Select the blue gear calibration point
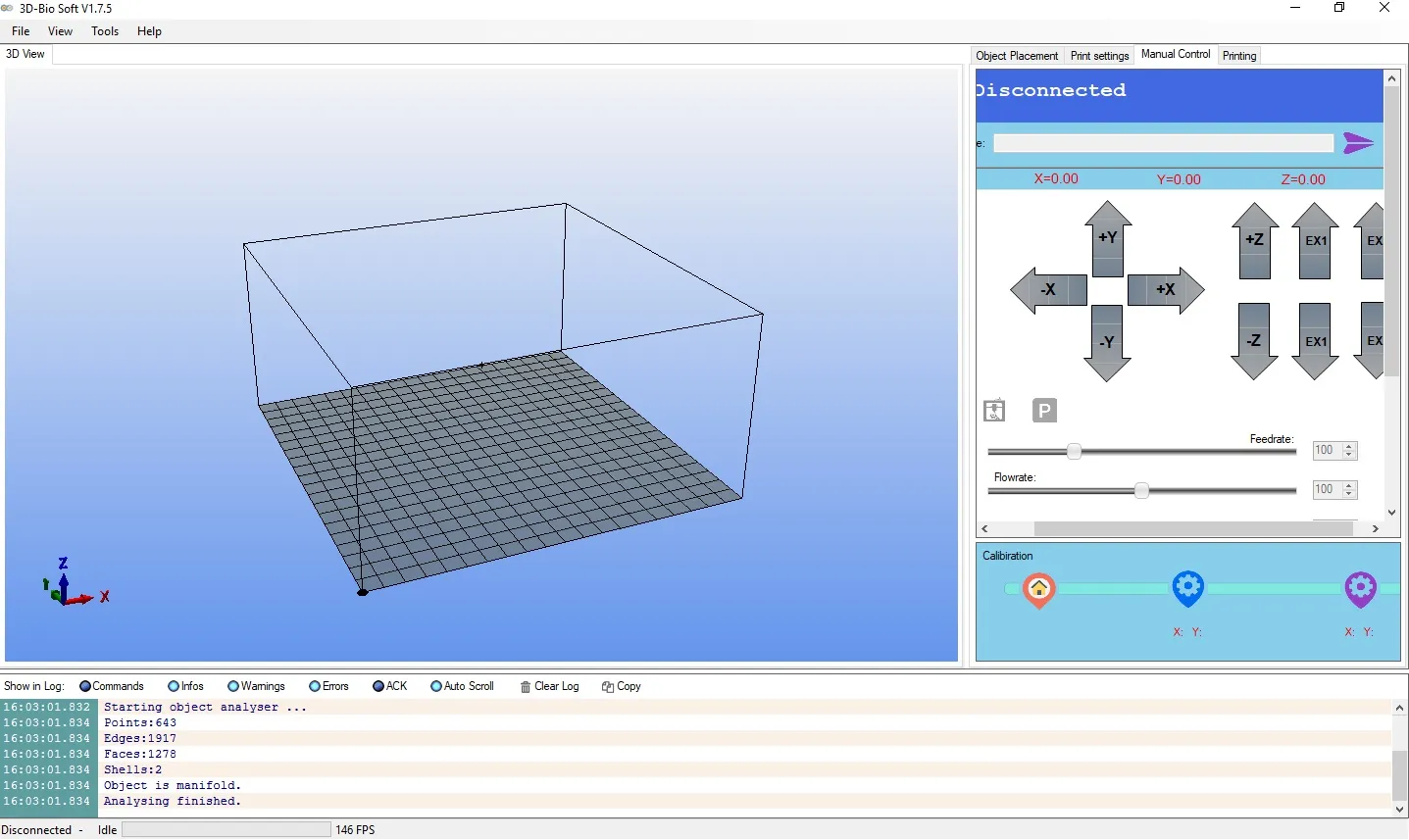1409x840 pixels. (x=1187, y=588)
